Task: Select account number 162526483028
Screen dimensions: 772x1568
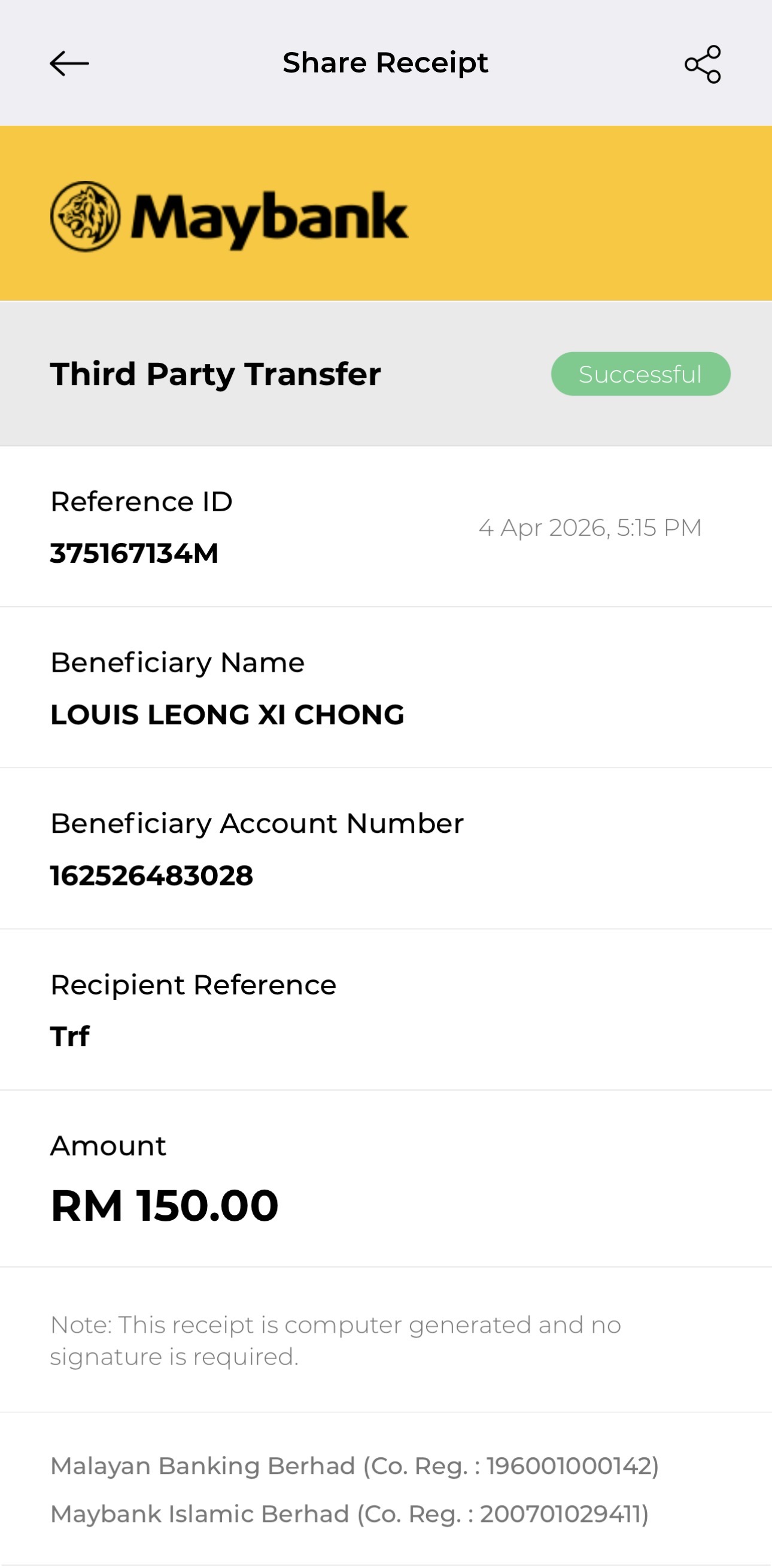Action: point(151,876)
